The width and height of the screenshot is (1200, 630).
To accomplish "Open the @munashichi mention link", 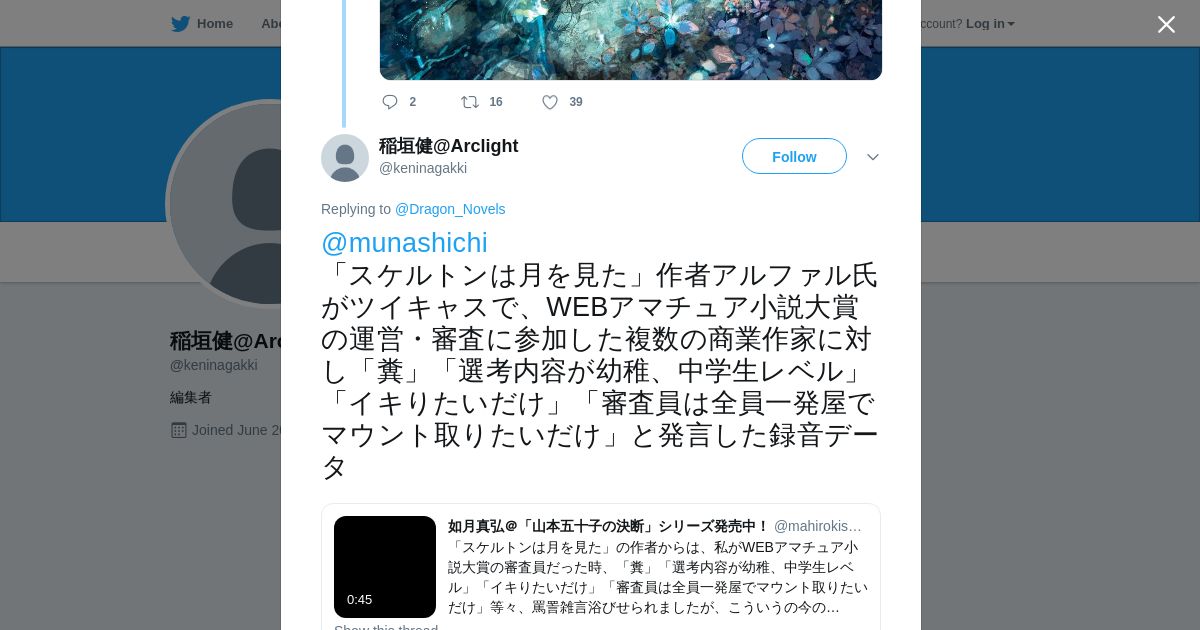I will (x=404, y=243).
